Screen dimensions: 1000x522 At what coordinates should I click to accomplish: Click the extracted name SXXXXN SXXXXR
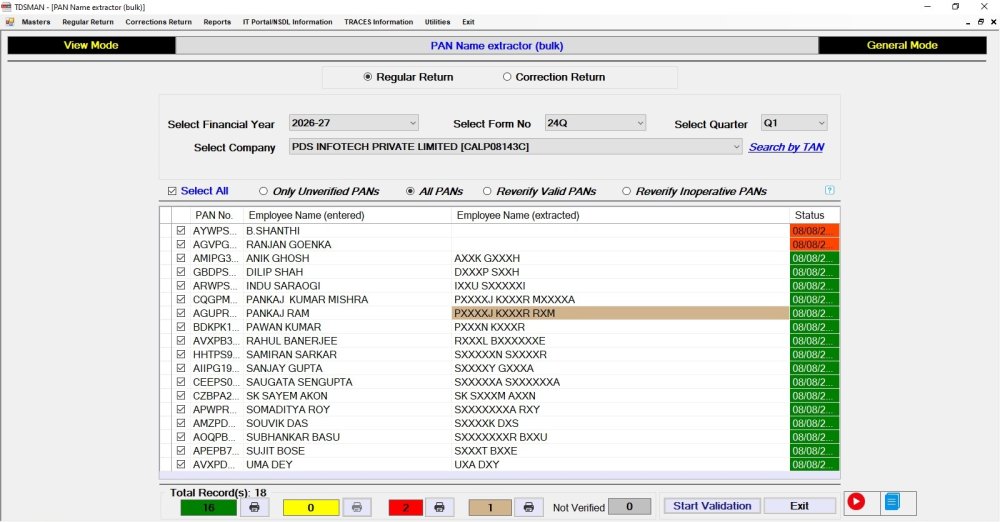click(620, 354)
